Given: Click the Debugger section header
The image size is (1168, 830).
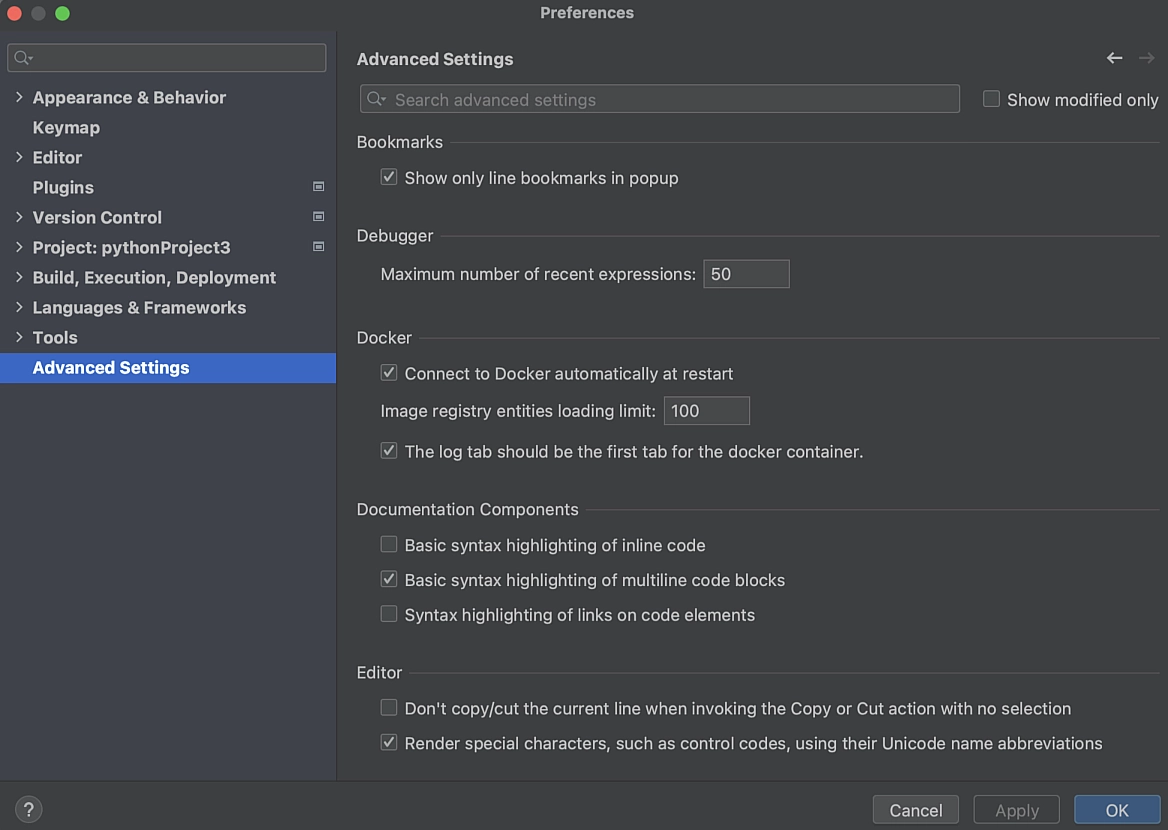Looking at the screenshot, I should click(x=395, y=236).
